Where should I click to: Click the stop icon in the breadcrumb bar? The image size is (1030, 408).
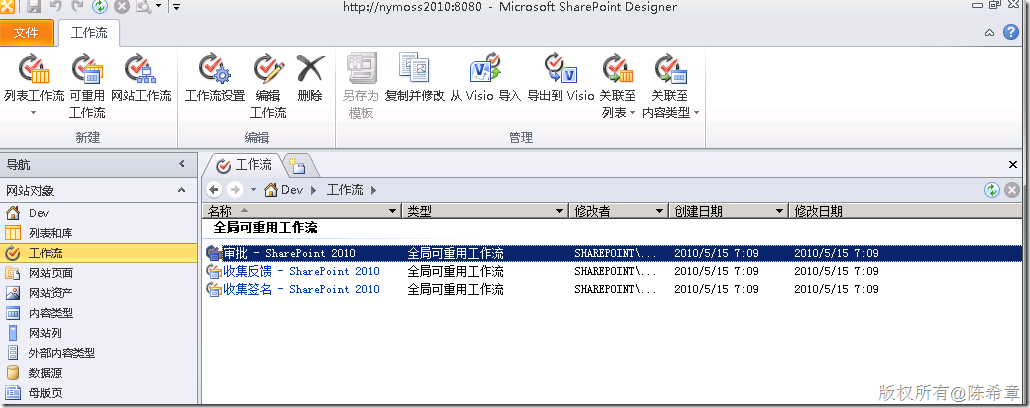coord(1012,190)
